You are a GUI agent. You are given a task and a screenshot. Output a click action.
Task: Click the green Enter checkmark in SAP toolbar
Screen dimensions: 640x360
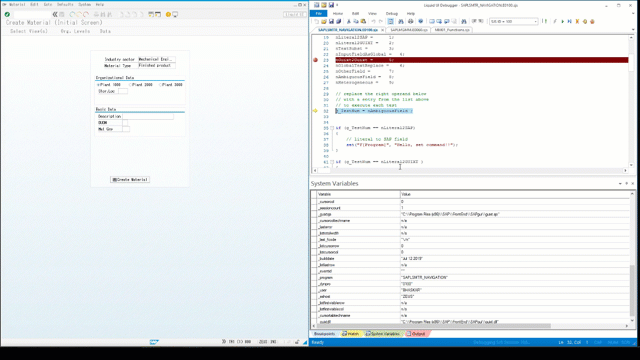coord(7,14)
